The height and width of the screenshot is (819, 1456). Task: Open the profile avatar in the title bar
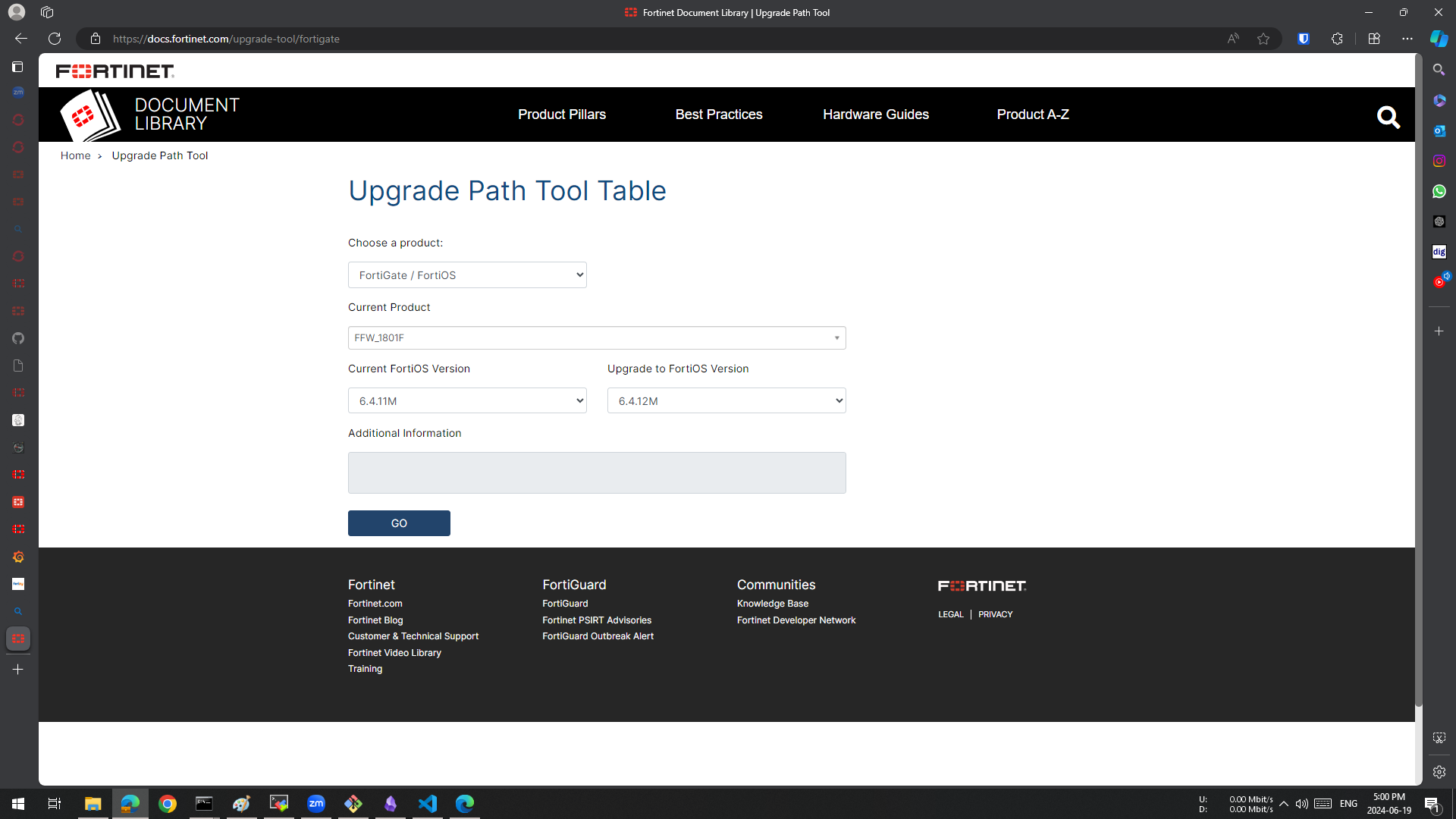coord(17,12)
